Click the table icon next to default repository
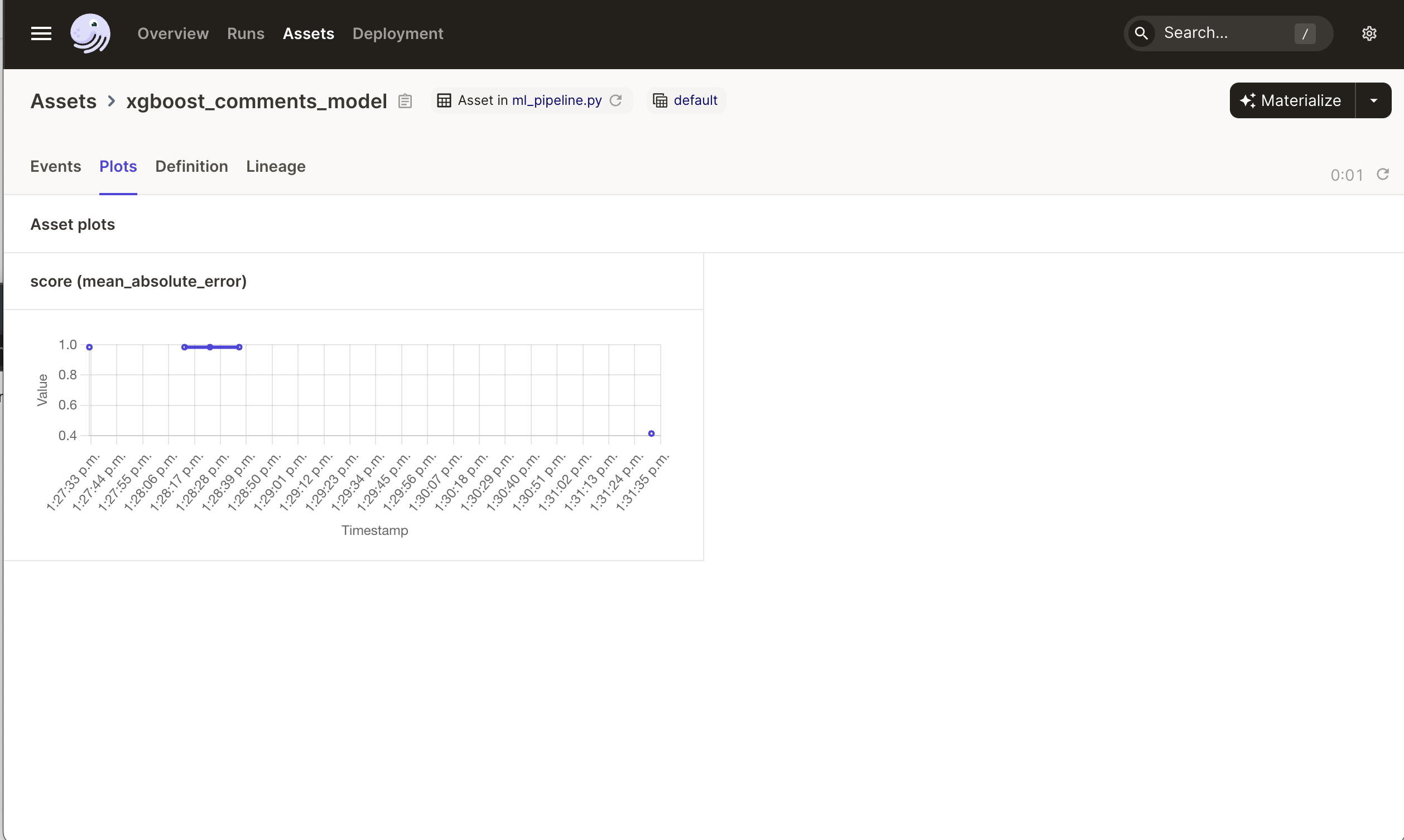Viewport: 1404px width, 840px height. (x=659, y=100)
